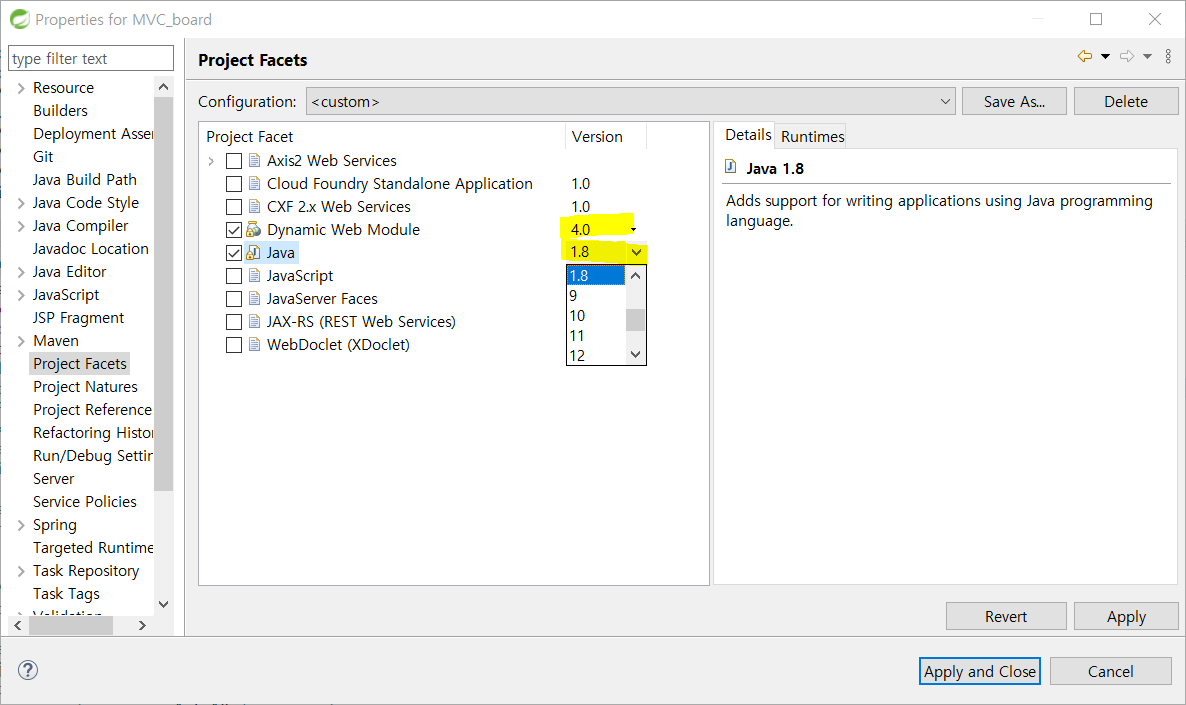Viewport: 1186px width, 705px height.
Task: Click the Cloud Foundry facet document icon
Action: (255, 184)
